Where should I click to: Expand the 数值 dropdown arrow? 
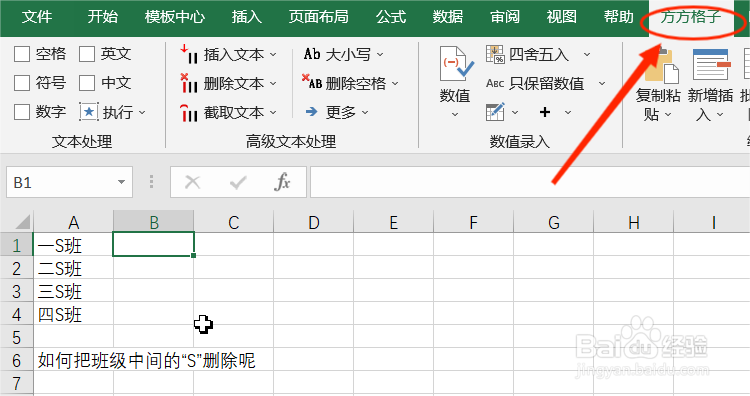[x=455, y=115]
